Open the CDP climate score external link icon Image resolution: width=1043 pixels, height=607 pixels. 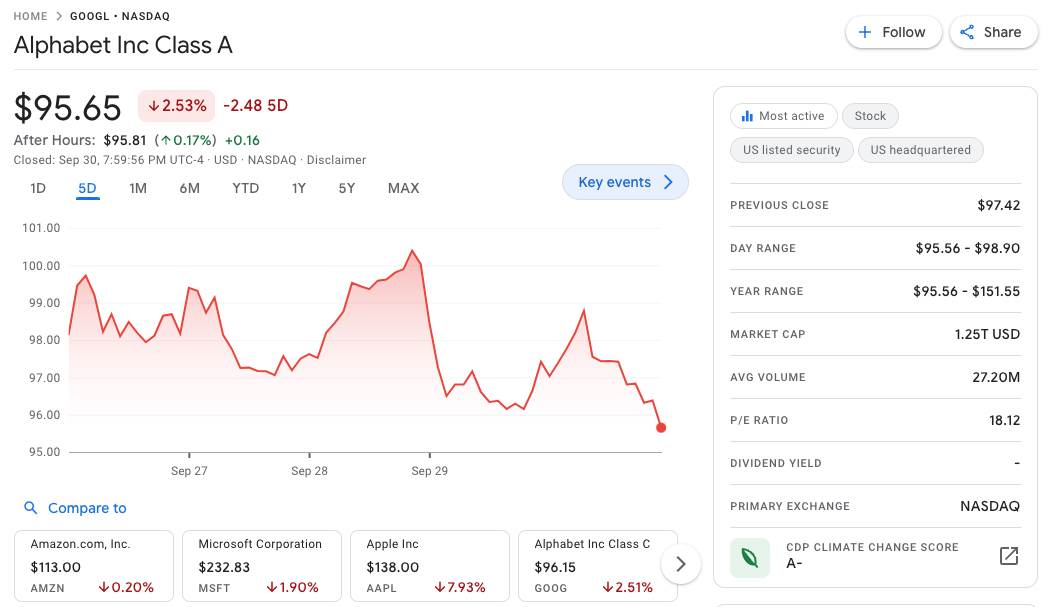click(x=1009, y=556)
